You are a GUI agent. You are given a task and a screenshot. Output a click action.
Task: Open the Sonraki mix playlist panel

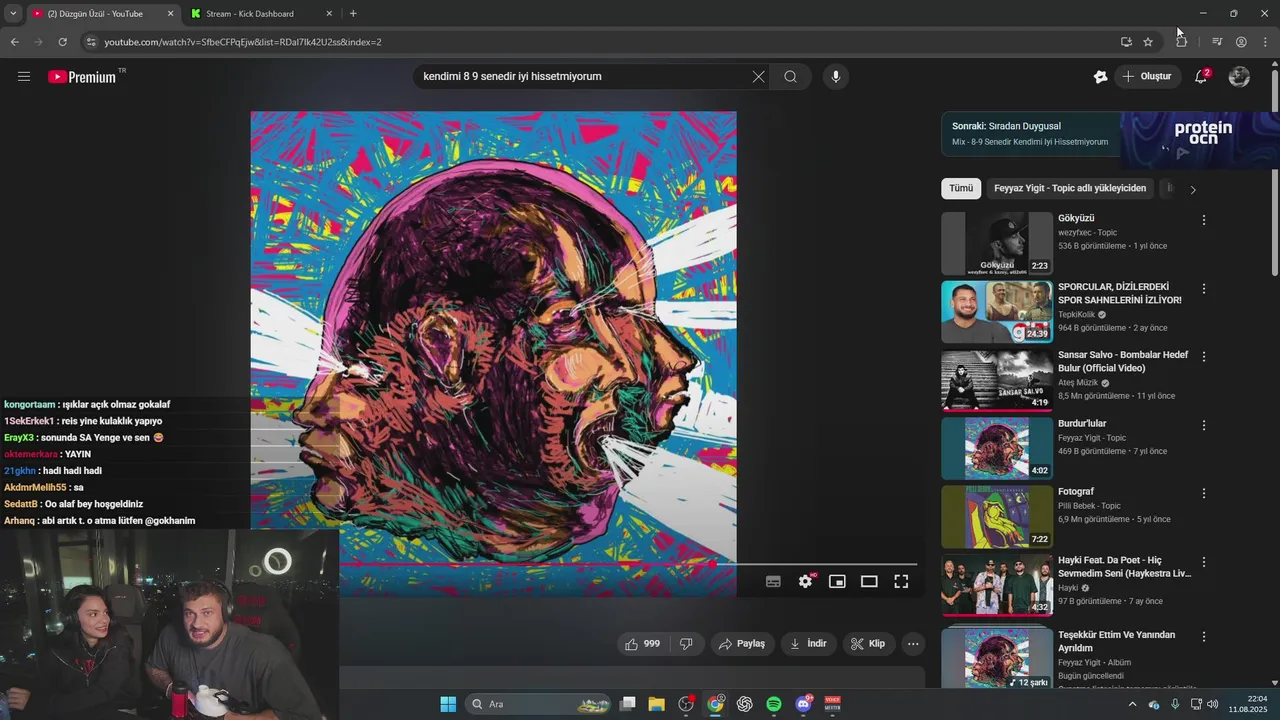point(1030,134)
